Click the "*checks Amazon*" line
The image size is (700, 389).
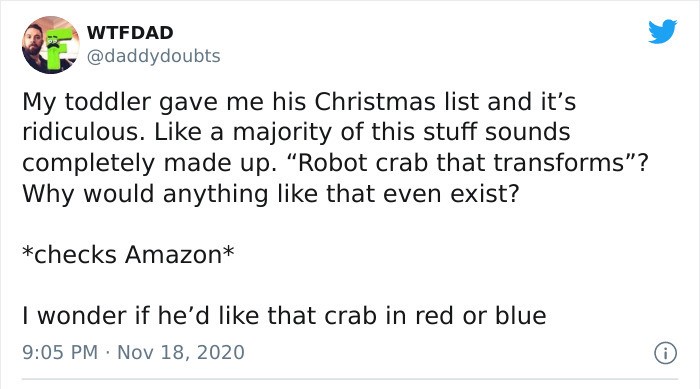coord(128,255)
